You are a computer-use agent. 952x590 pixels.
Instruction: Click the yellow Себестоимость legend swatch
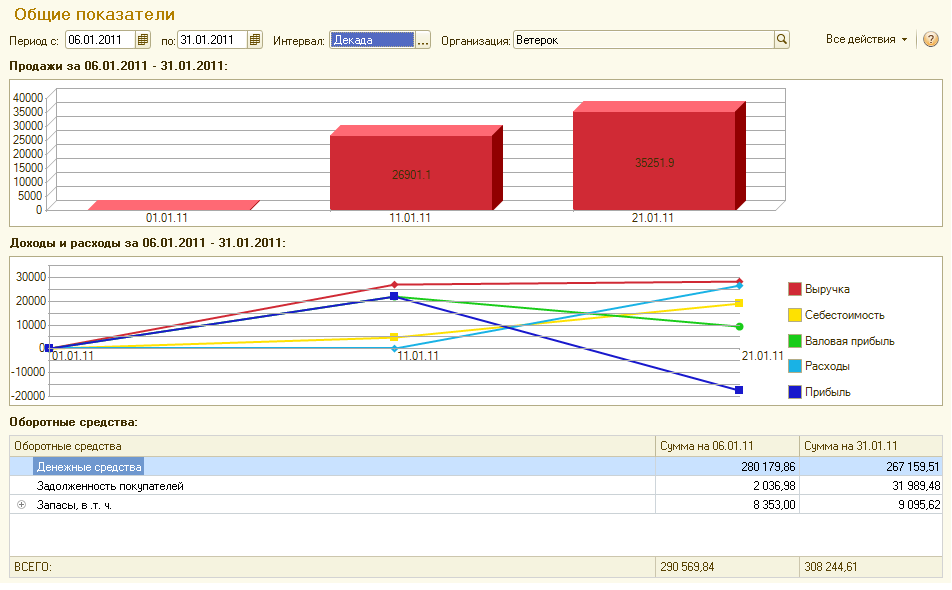(x=795, y=315)
